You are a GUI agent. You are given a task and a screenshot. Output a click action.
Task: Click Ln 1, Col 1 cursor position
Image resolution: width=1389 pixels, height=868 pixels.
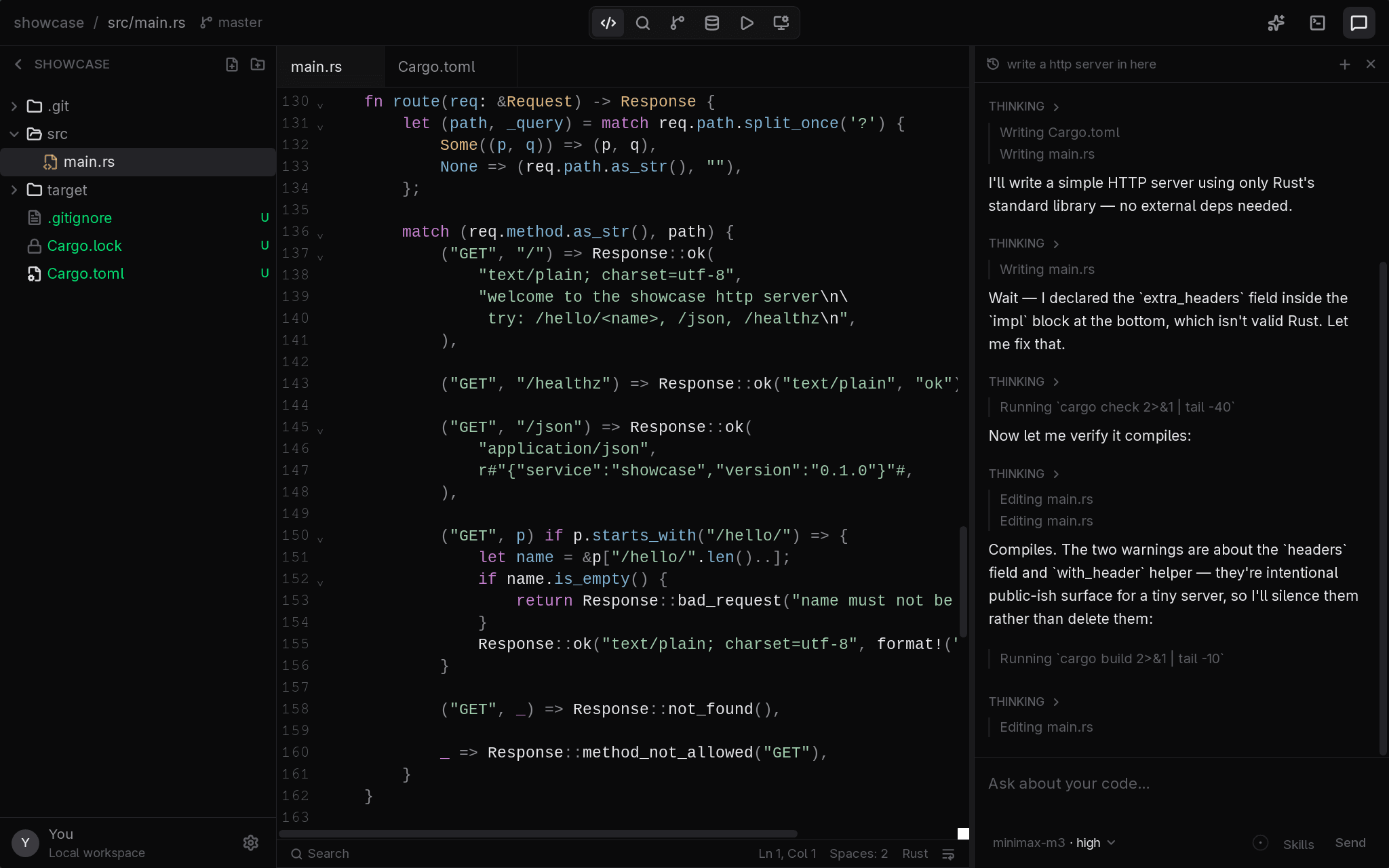(x=787, y=854)
